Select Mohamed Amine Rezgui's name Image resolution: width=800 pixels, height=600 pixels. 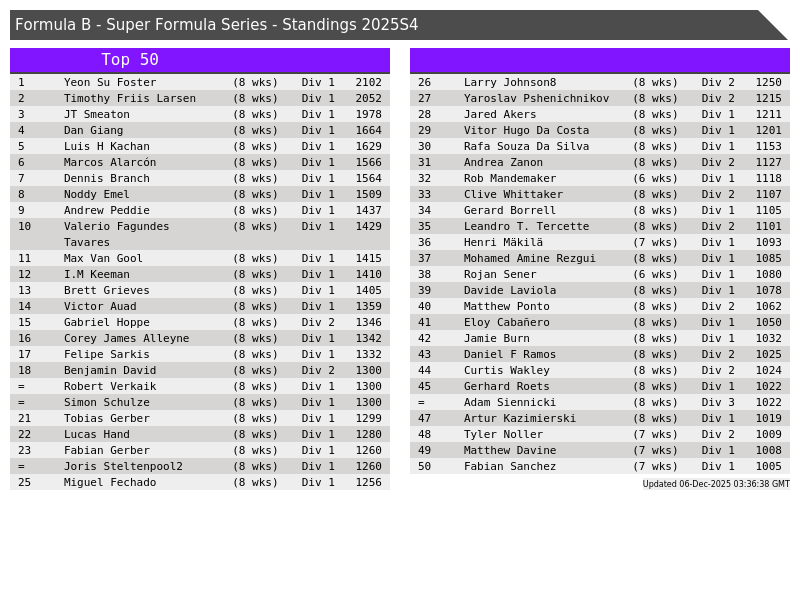(x=529, y=258)
